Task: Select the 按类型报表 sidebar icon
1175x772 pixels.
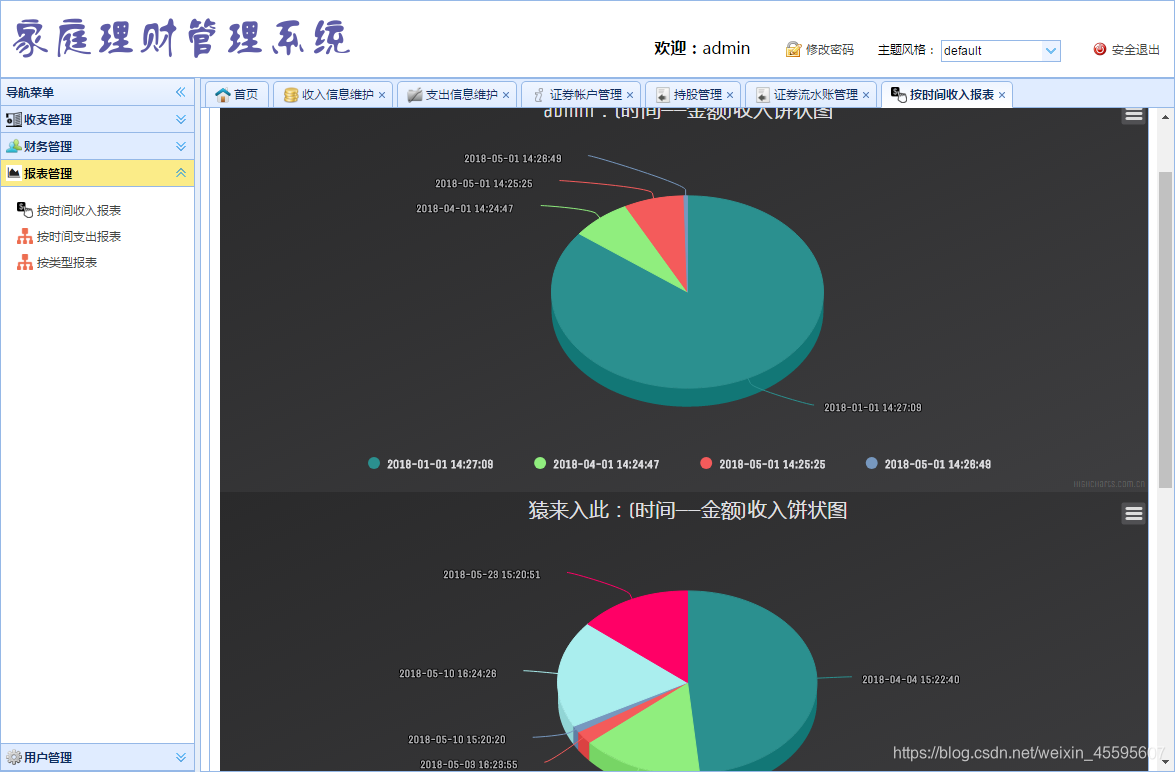Action: click(x=25, y=262)
